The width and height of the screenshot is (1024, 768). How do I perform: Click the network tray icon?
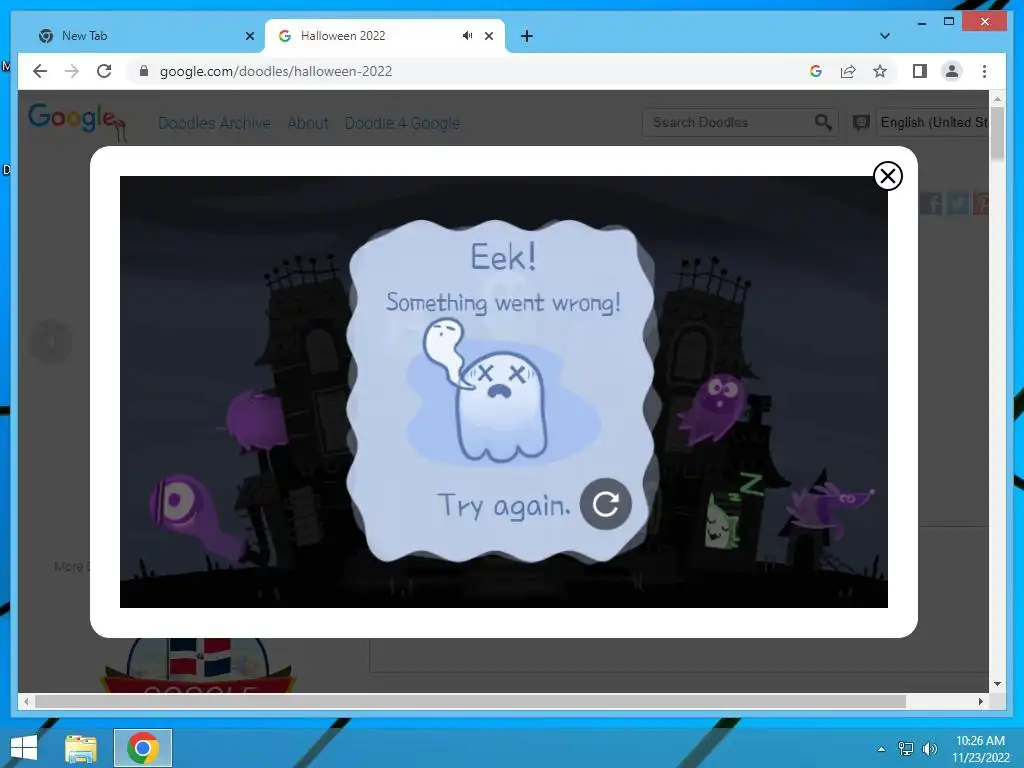pyautogui.click(x=905, y=749)
